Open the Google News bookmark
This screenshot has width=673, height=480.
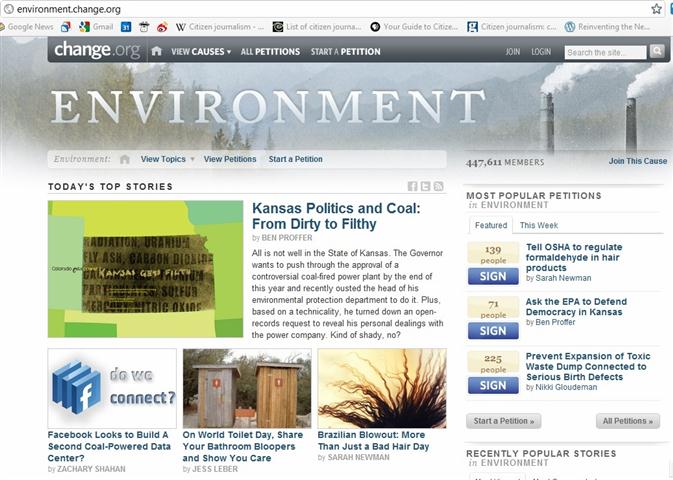(27, 27)
